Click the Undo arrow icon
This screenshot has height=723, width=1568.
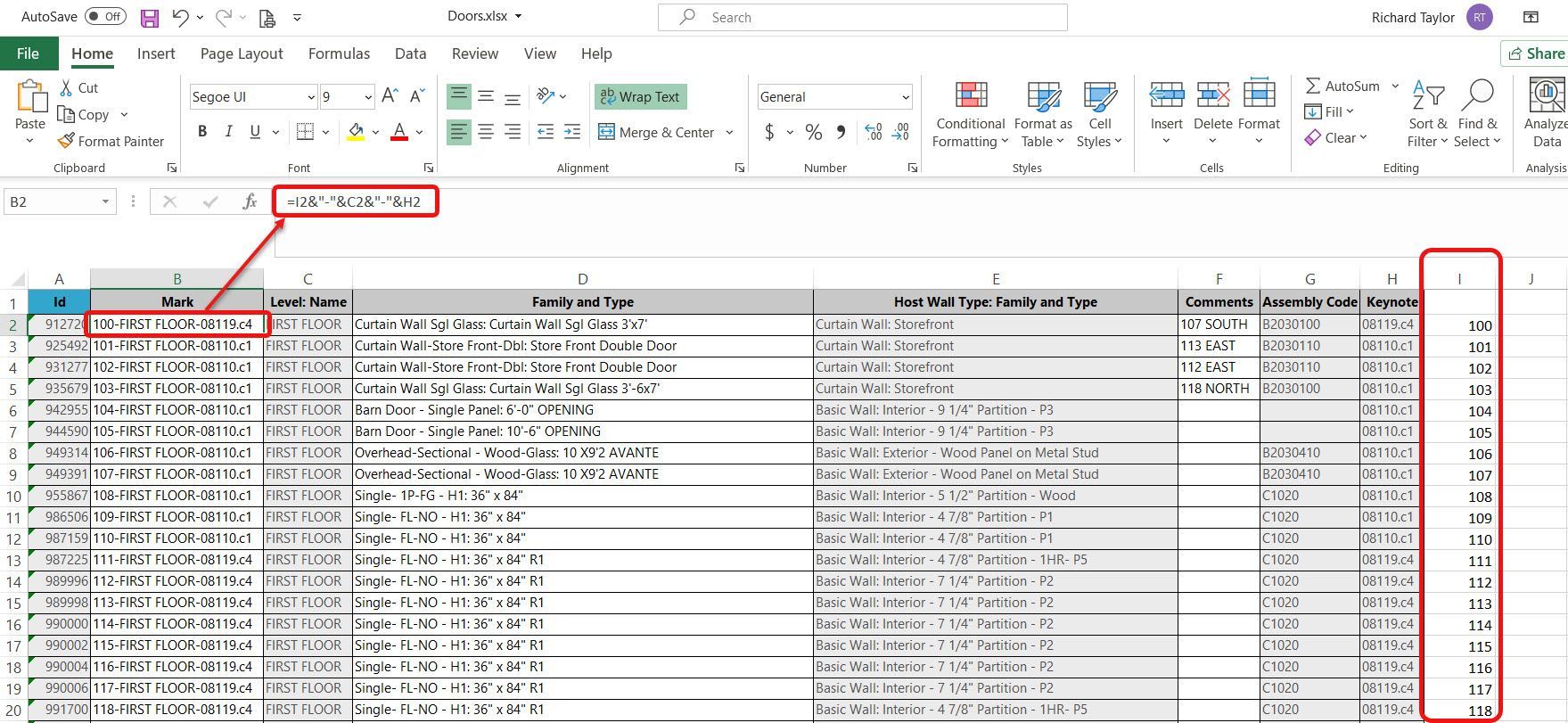click(x=180, y=17)
